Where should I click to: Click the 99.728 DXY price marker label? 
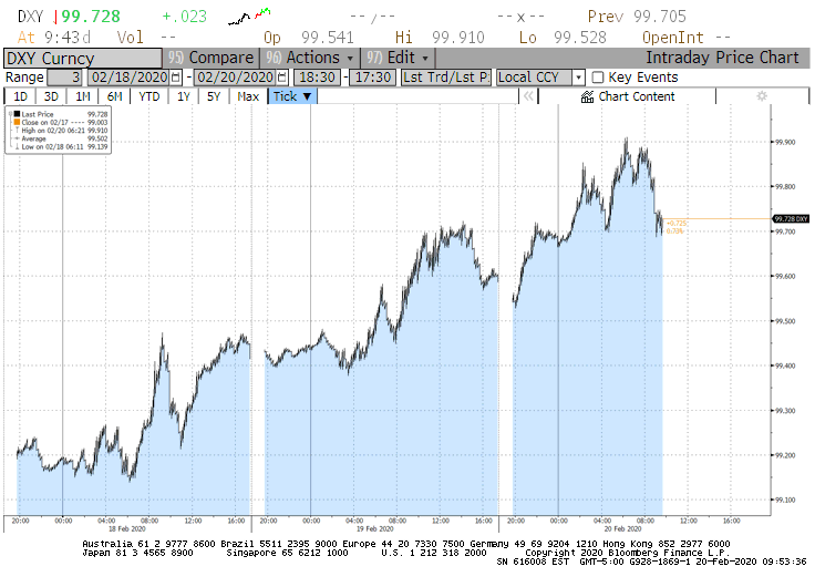pyautogui.click(x=790, y=218)
